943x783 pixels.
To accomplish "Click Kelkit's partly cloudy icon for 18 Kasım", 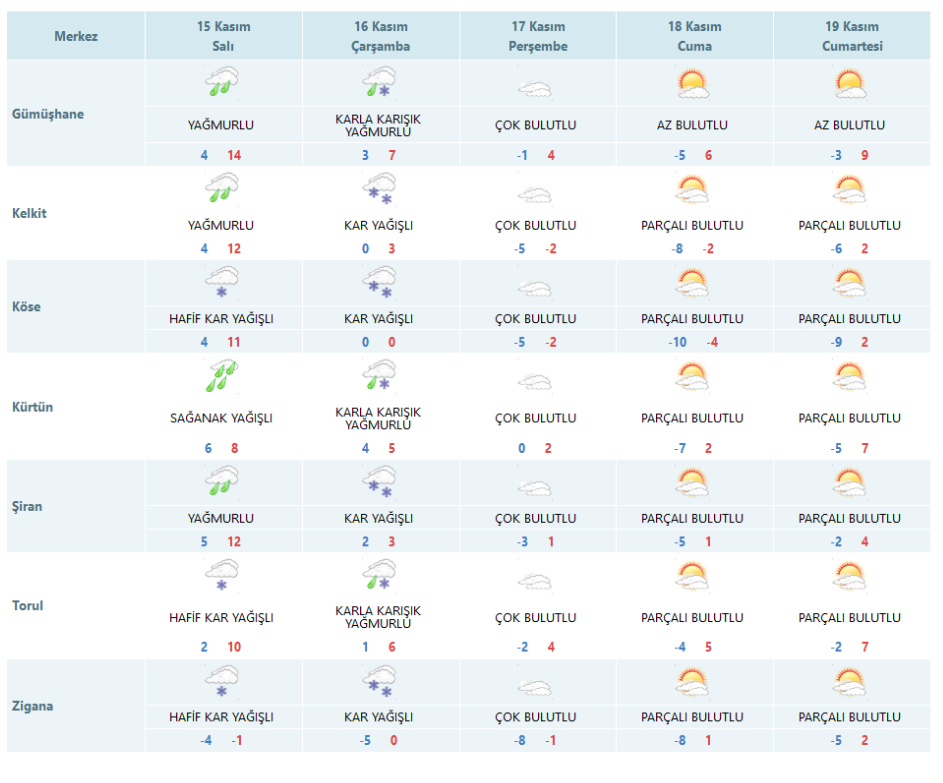I will point(692,189).
